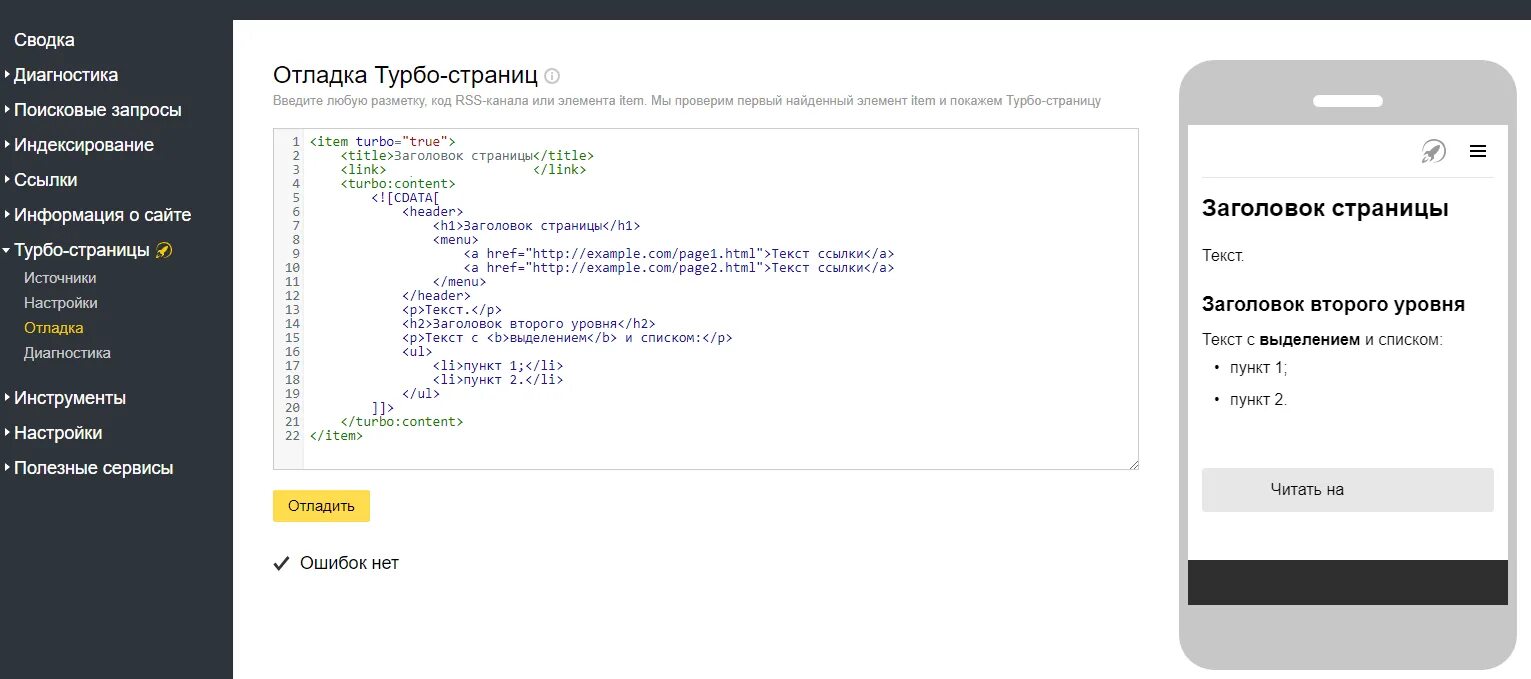This screenshot has height=679, width=1531.
Task: Open Индексирование menu item
Action: tap(84, 145)
